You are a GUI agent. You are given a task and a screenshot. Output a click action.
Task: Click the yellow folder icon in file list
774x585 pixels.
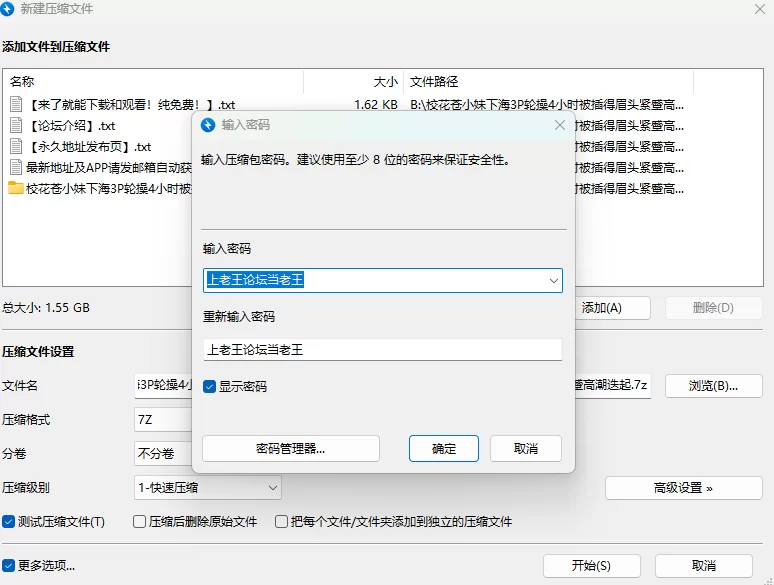point(16,188)
